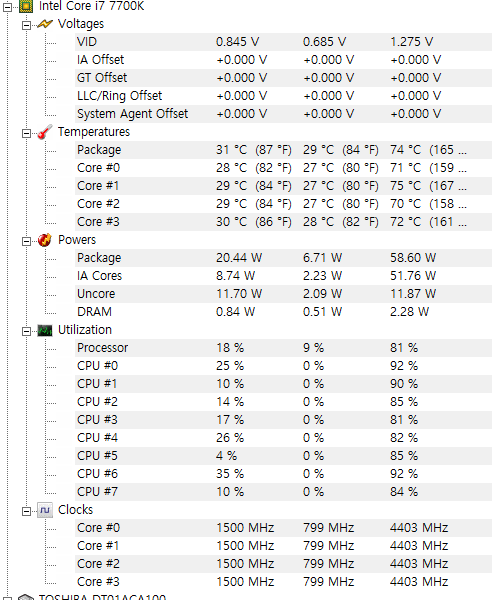Select the System Agent Offset row
Image resolution: width=492 pixels, height=600 pixels.
tap(283, 114)
